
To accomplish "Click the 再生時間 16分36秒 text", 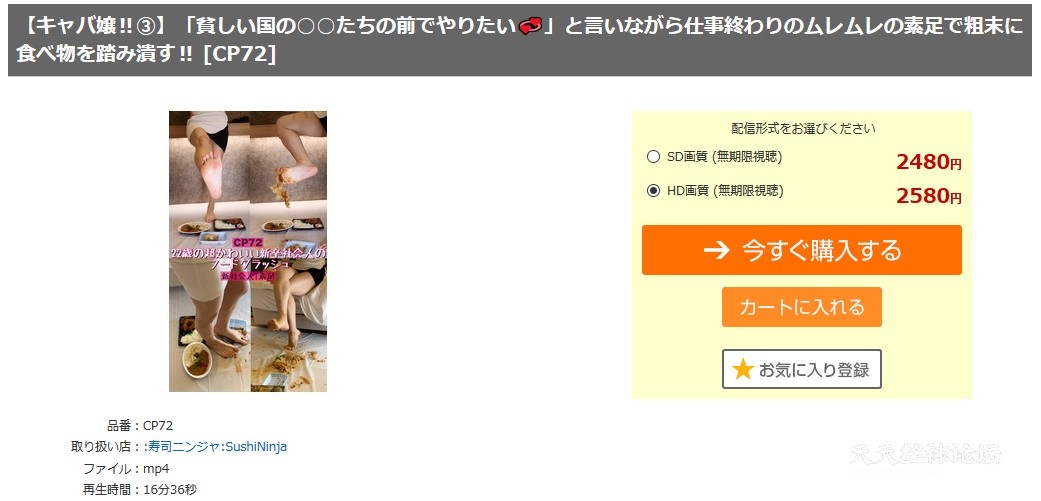I will tap(139, 490).
